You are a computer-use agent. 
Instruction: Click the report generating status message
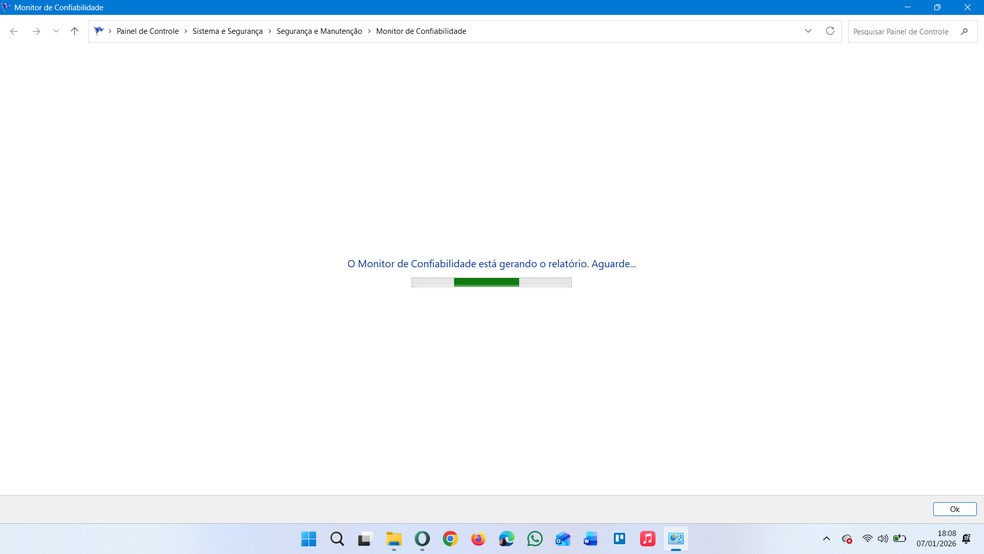tap(491, 264)
